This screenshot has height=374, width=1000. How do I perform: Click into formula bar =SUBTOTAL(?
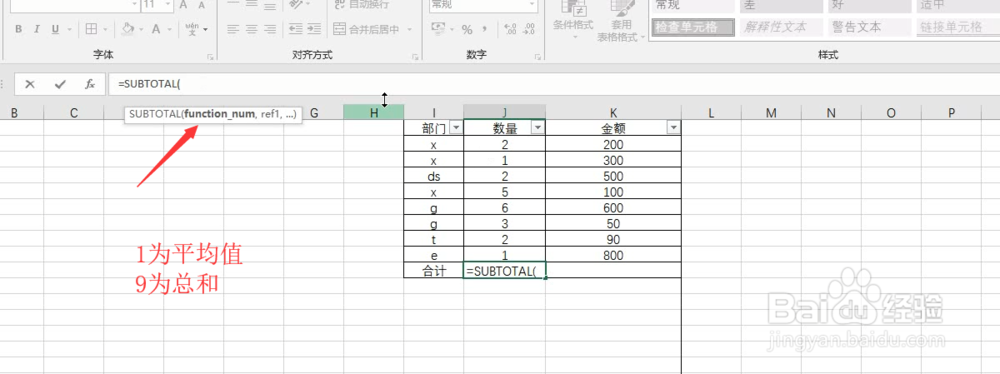tap(554, 84)
